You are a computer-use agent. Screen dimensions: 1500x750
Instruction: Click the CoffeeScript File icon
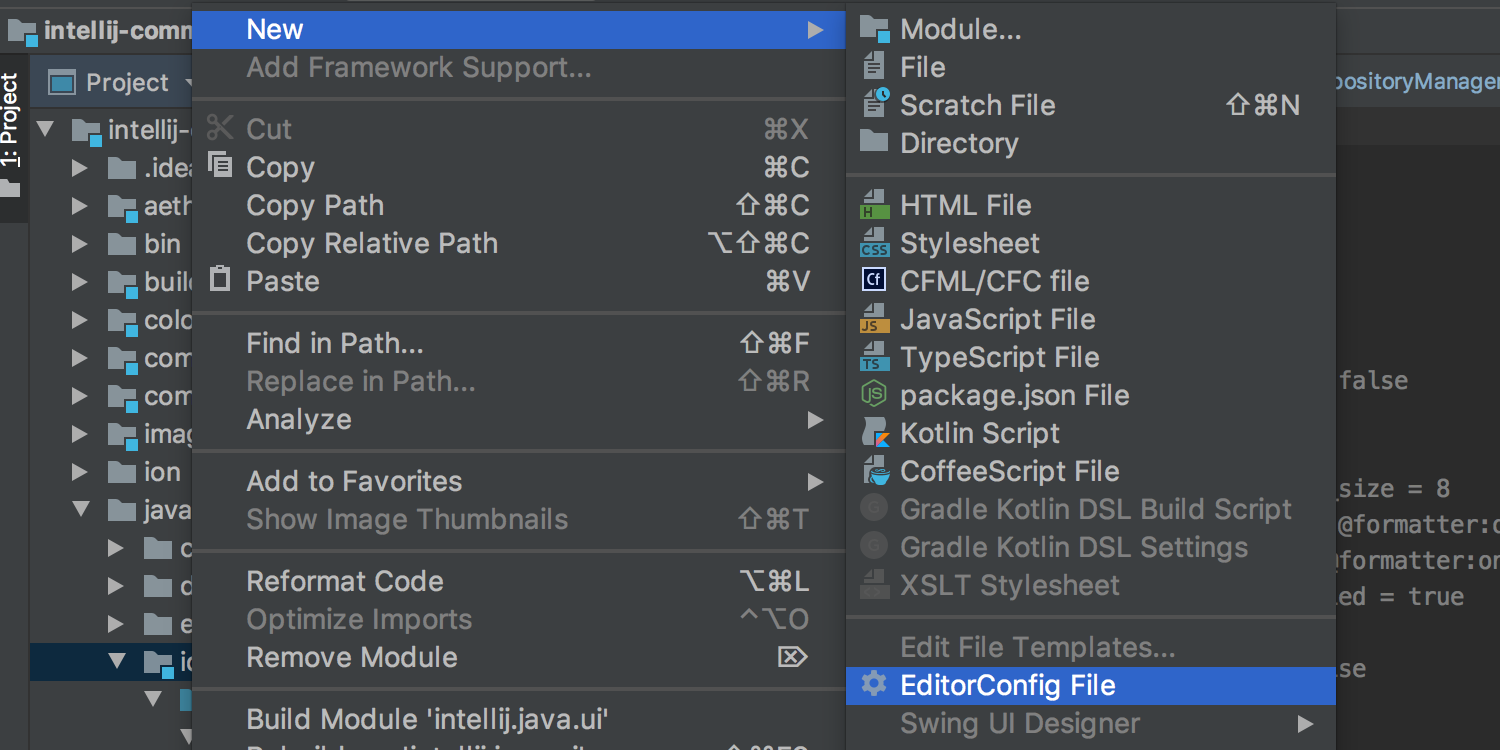point(874,471)
